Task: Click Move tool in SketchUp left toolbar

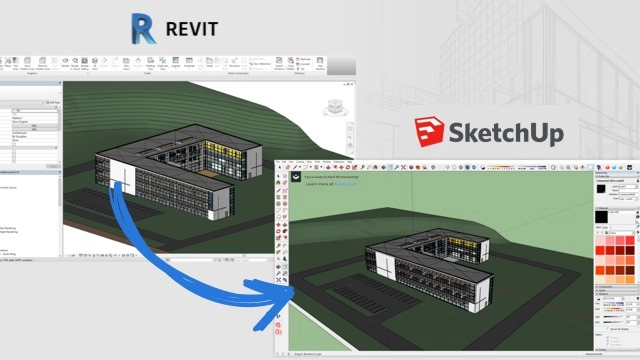Action: pos(279,224)
